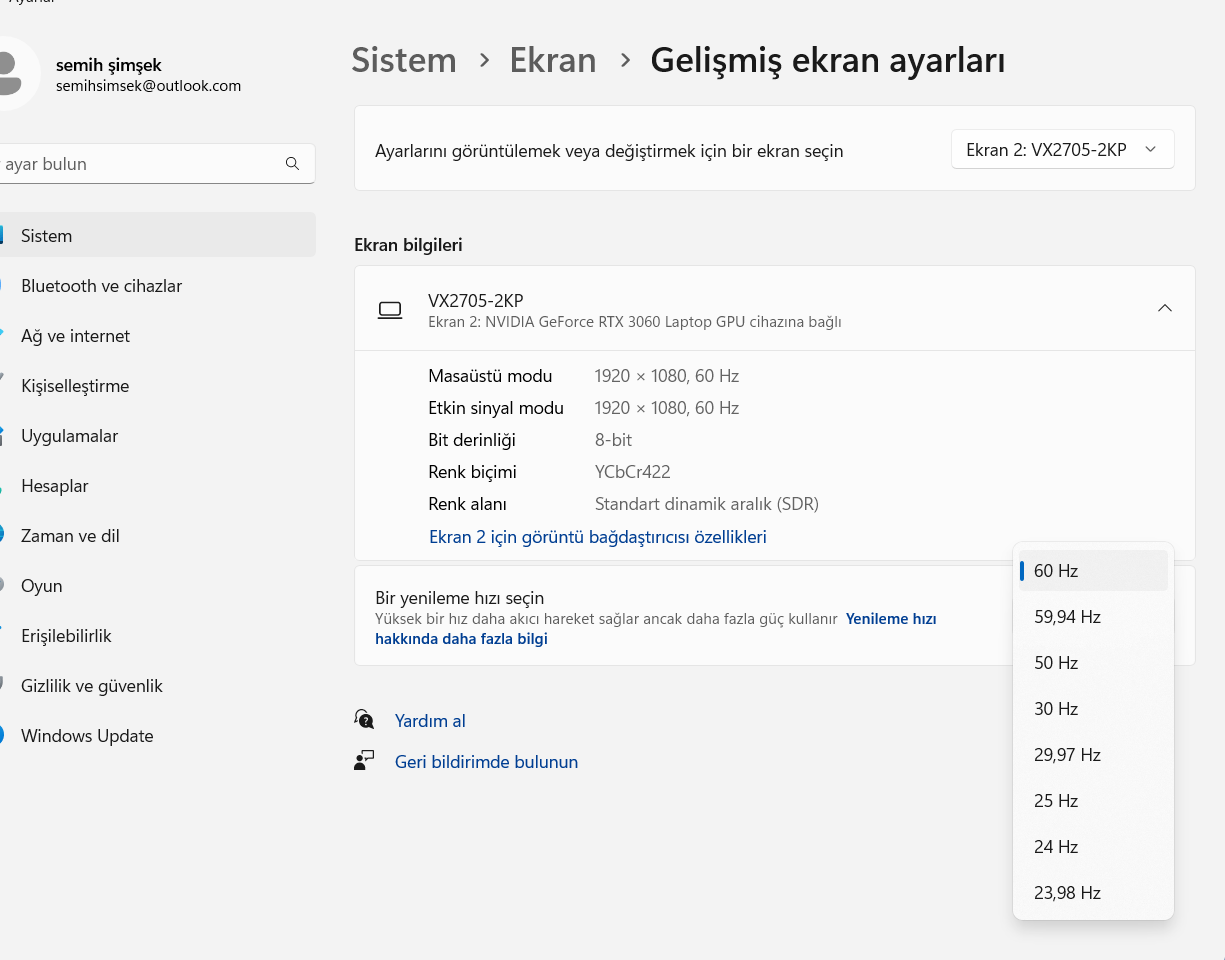The image size is (1225, 960).
Task: Focus the settings search field
Action: tap(140, 164)
